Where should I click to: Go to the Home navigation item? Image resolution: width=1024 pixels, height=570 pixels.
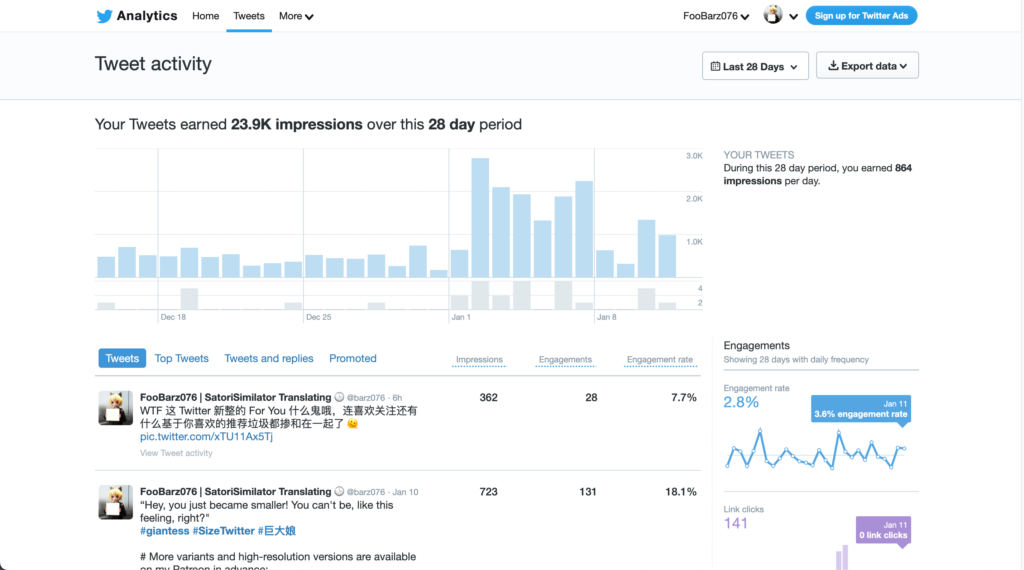click(x=205, y=16)
